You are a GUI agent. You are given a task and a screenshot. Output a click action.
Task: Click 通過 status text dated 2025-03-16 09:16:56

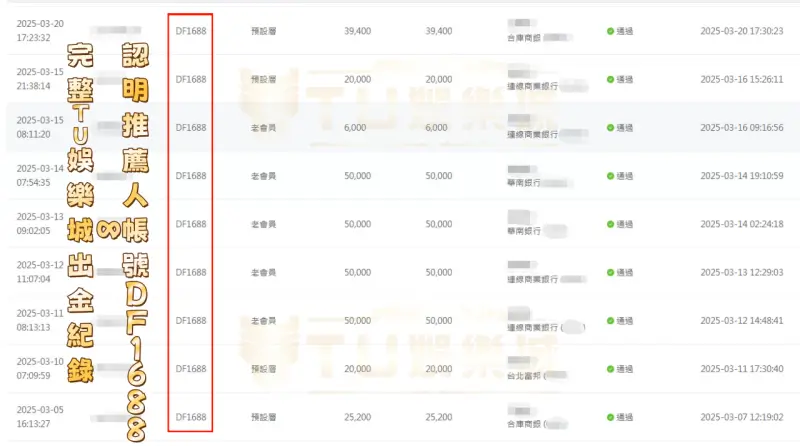(x=625, y=127)
